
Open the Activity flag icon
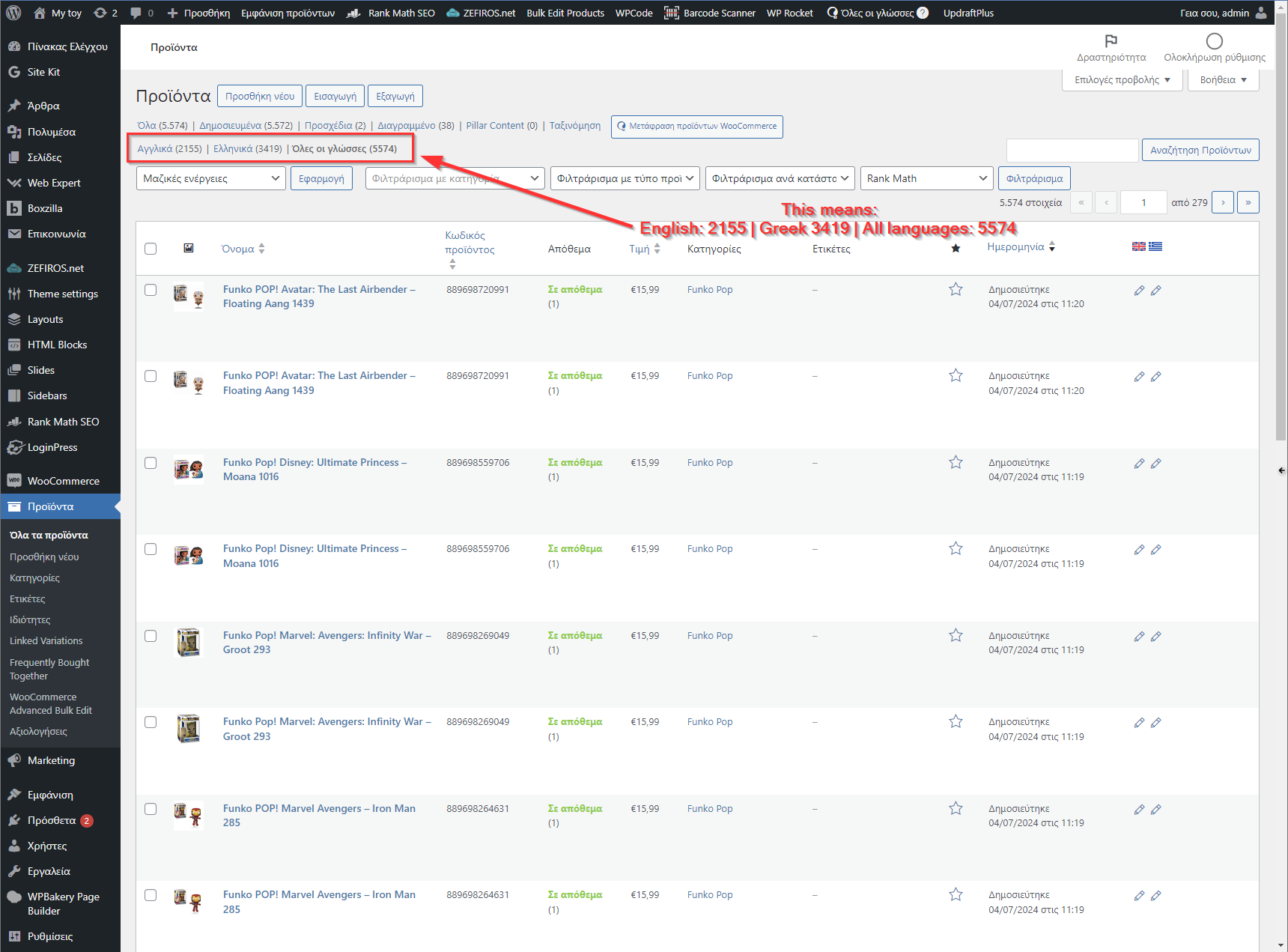click(1111, 40)
